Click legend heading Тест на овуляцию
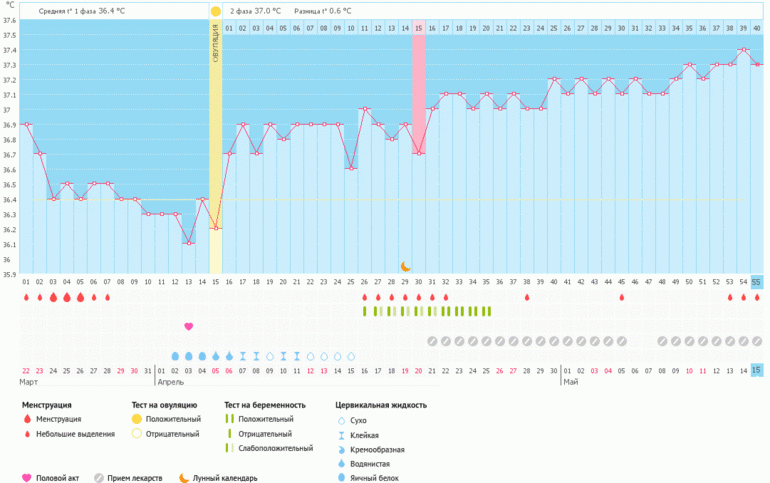 click(164, 405)
